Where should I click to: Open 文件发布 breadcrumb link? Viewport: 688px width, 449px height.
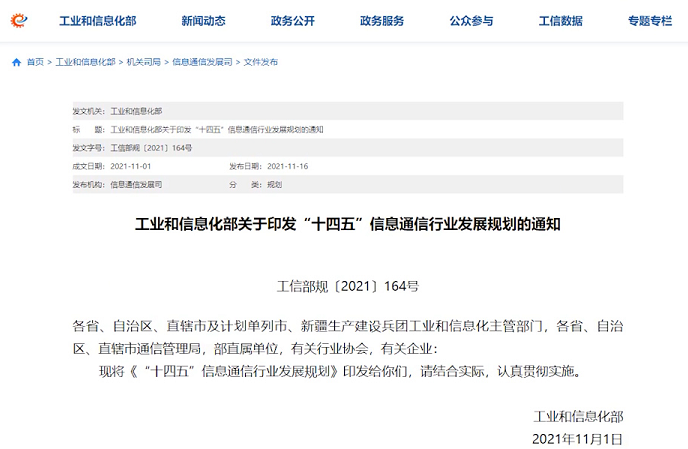point(261,62)
